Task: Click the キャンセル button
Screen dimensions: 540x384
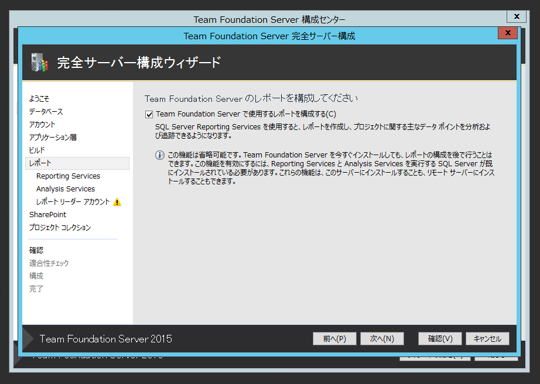Action: pyautogui.click(x=487, y=339)
